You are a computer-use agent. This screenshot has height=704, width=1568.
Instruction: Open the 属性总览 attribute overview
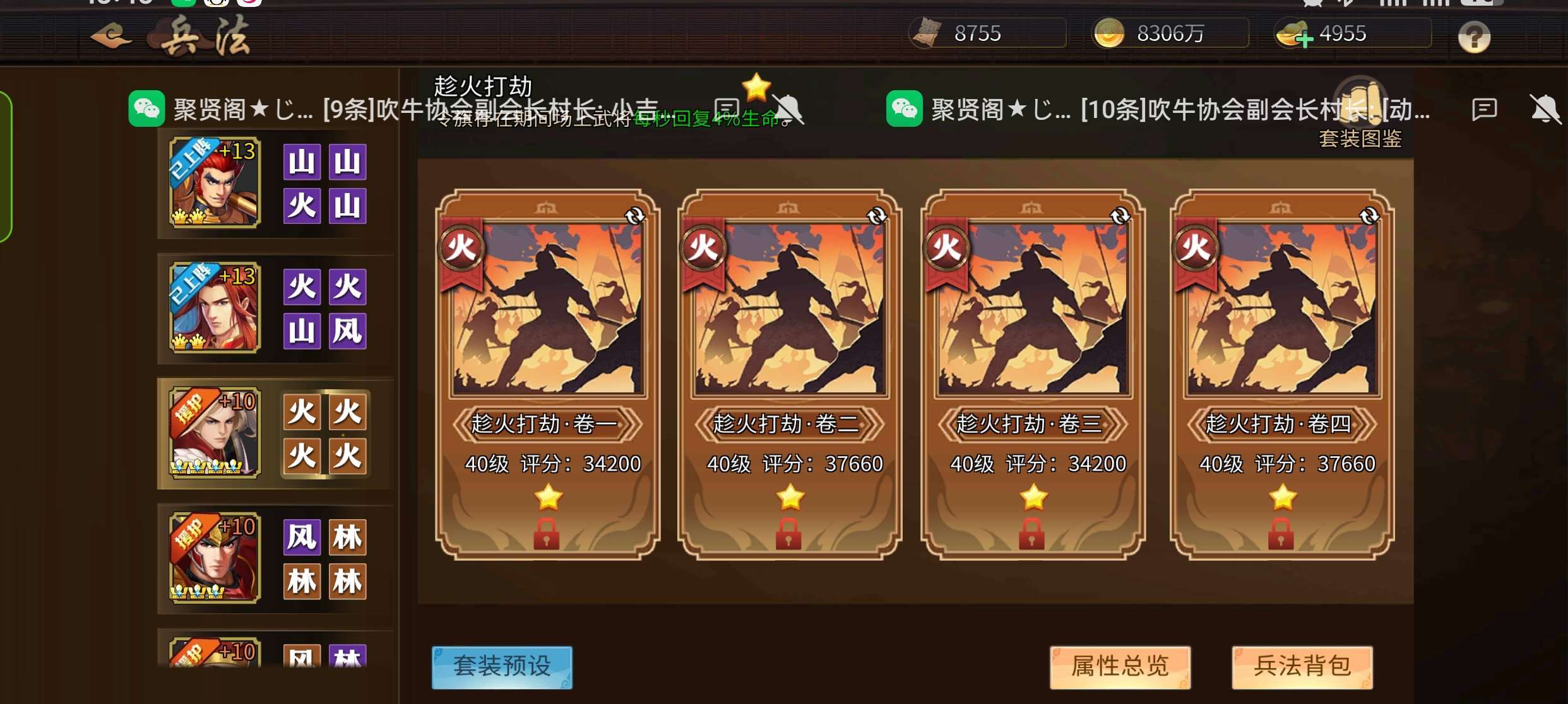click(x=1120, y=667)
